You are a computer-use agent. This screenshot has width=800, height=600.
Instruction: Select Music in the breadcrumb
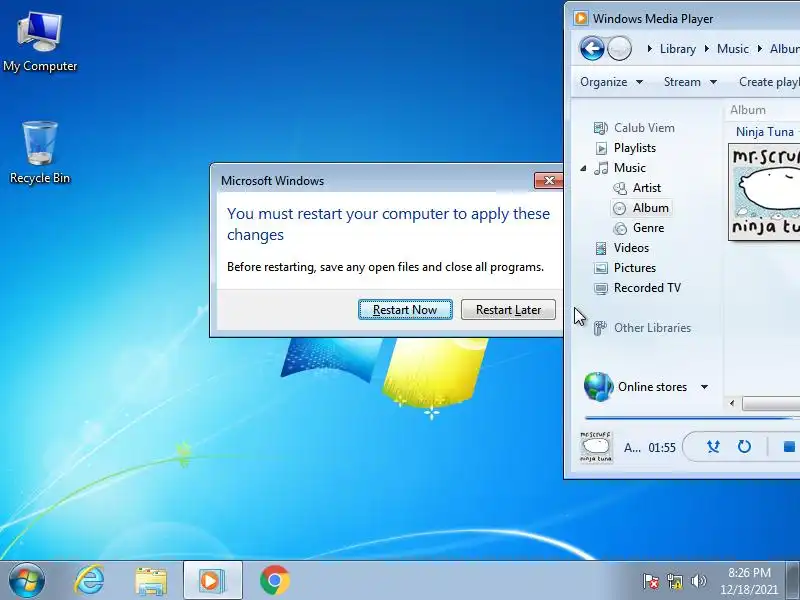(733, 49)
